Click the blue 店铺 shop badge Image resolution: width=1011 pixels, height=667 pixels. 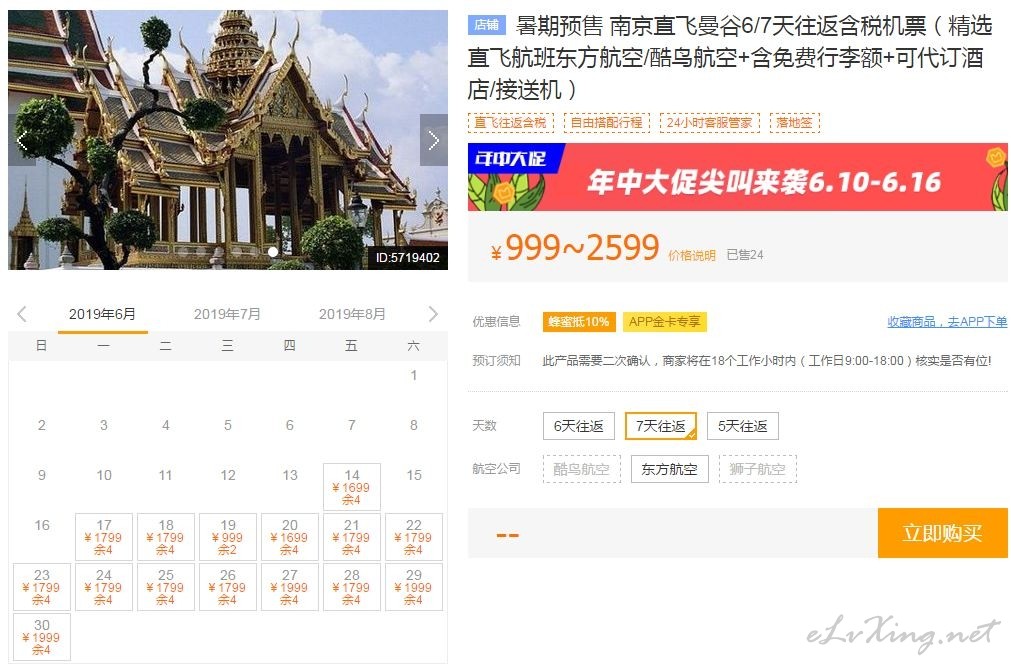(487, 25)
